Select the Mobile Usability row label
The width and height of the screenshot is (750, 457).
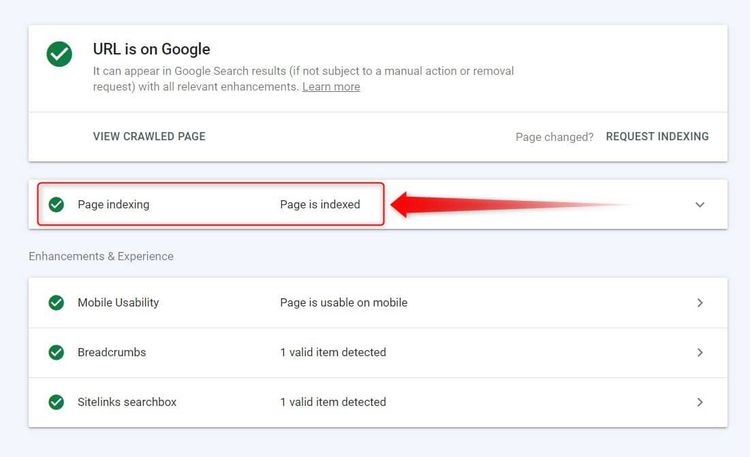pyautogui.click(x=118, y=302)
